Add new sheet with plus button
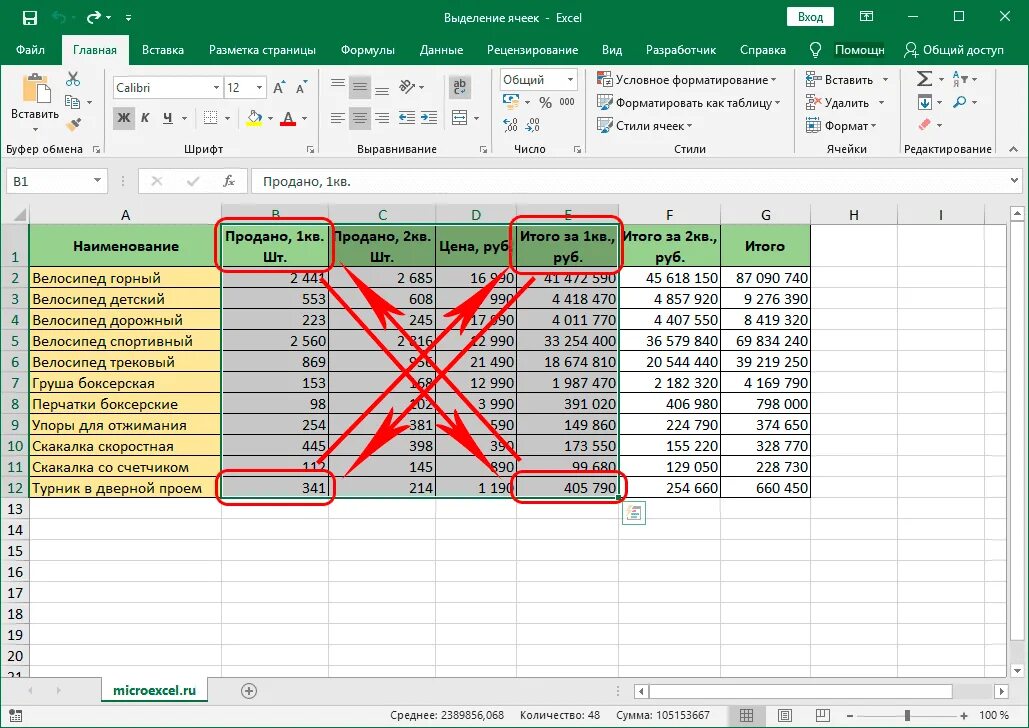 click(249, 691)
